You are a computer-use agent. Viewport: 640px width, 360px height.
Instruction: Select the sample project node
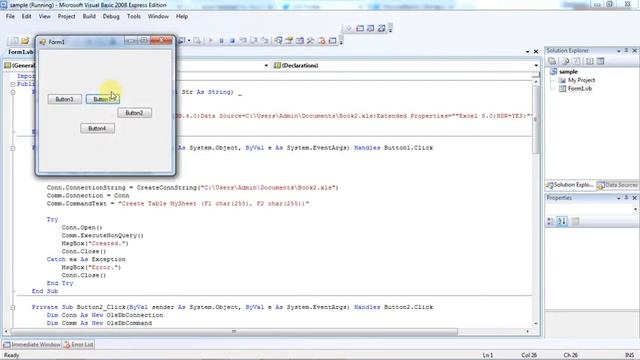coord(568,72)
